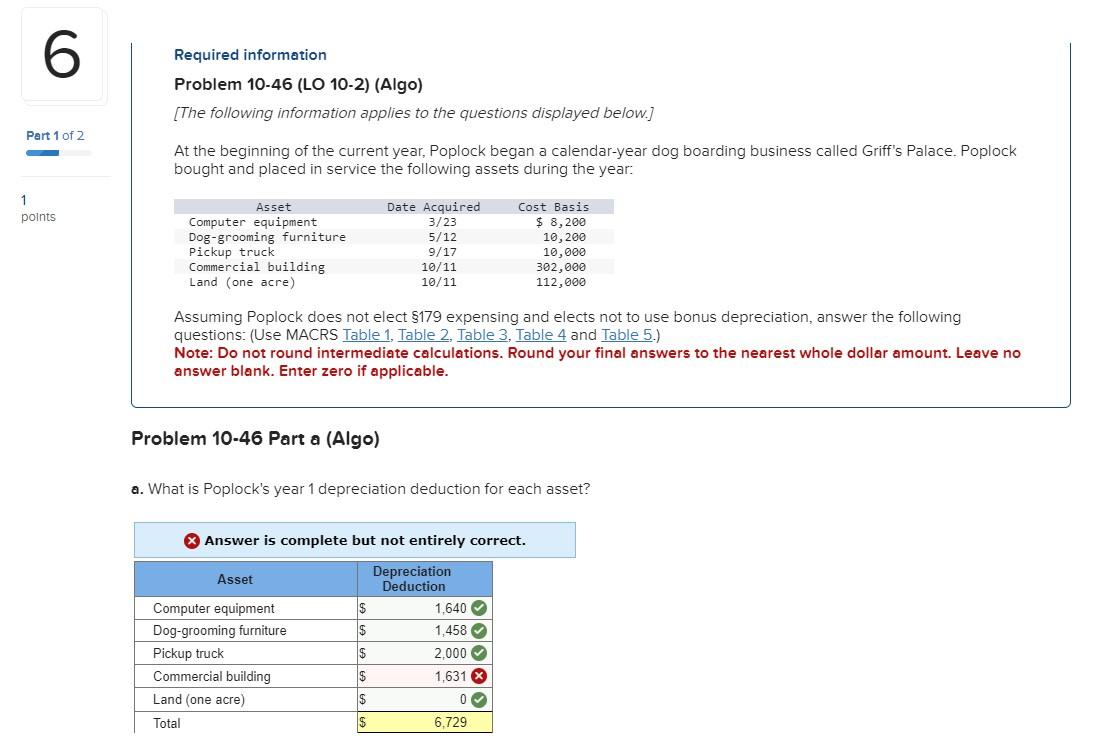Click the Total row label
Image resolution: width=1111 pixels, height=736 pixels.
167,723
